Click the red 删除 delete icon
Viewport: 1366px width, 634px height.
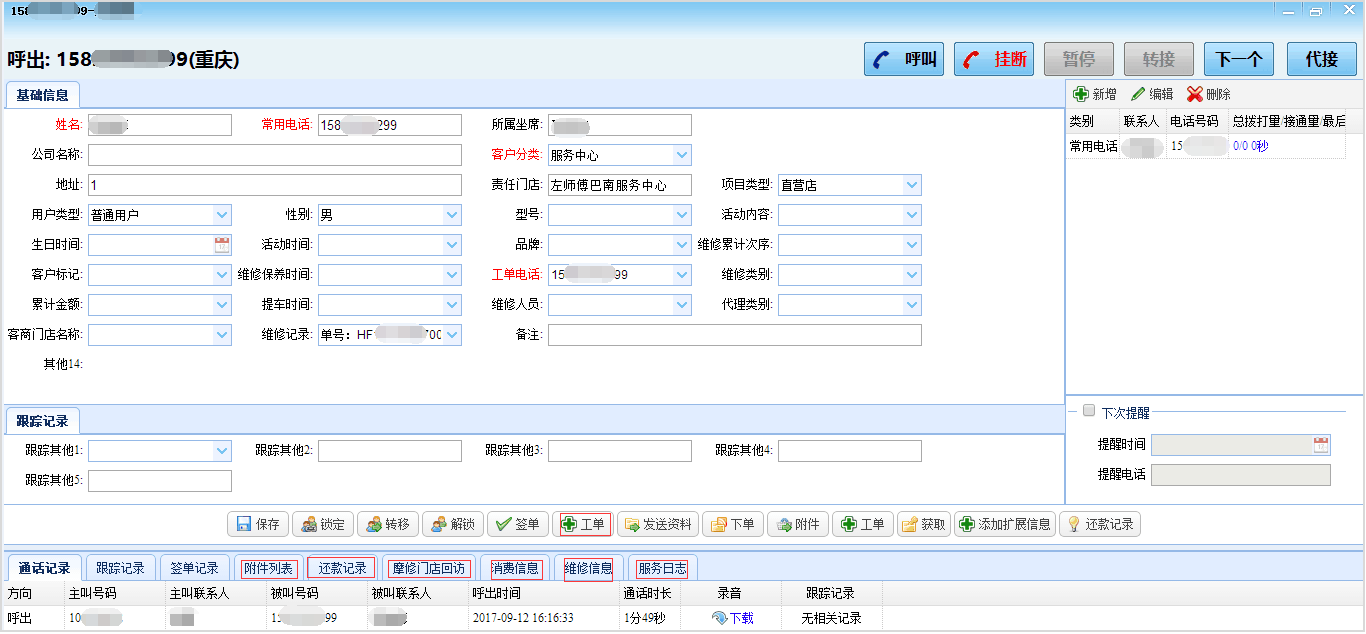tap(1195, 94)
